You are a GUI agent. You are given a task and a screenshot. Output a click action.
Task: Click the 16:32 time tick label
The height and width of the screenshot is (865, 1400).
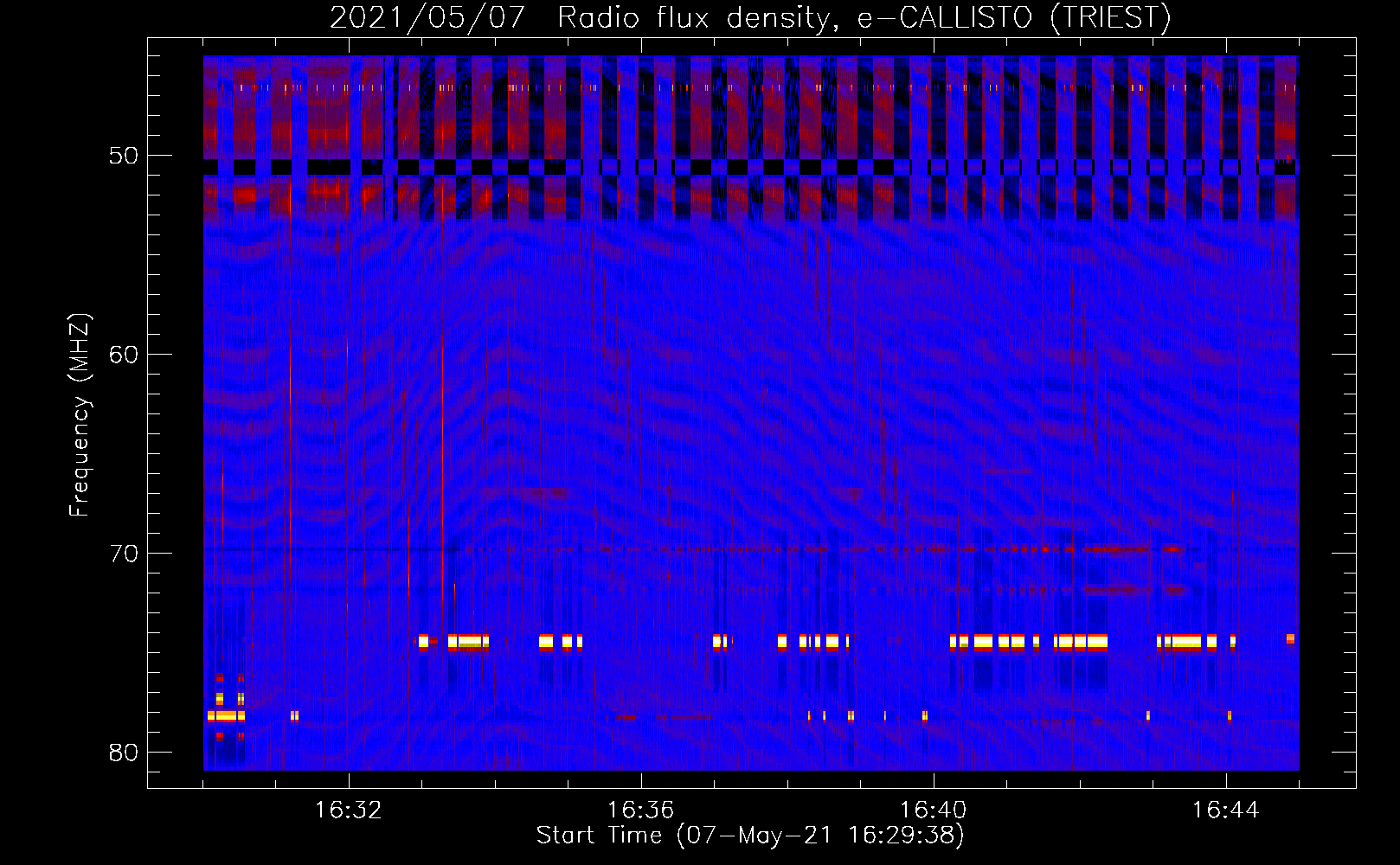tap(348, 811)
